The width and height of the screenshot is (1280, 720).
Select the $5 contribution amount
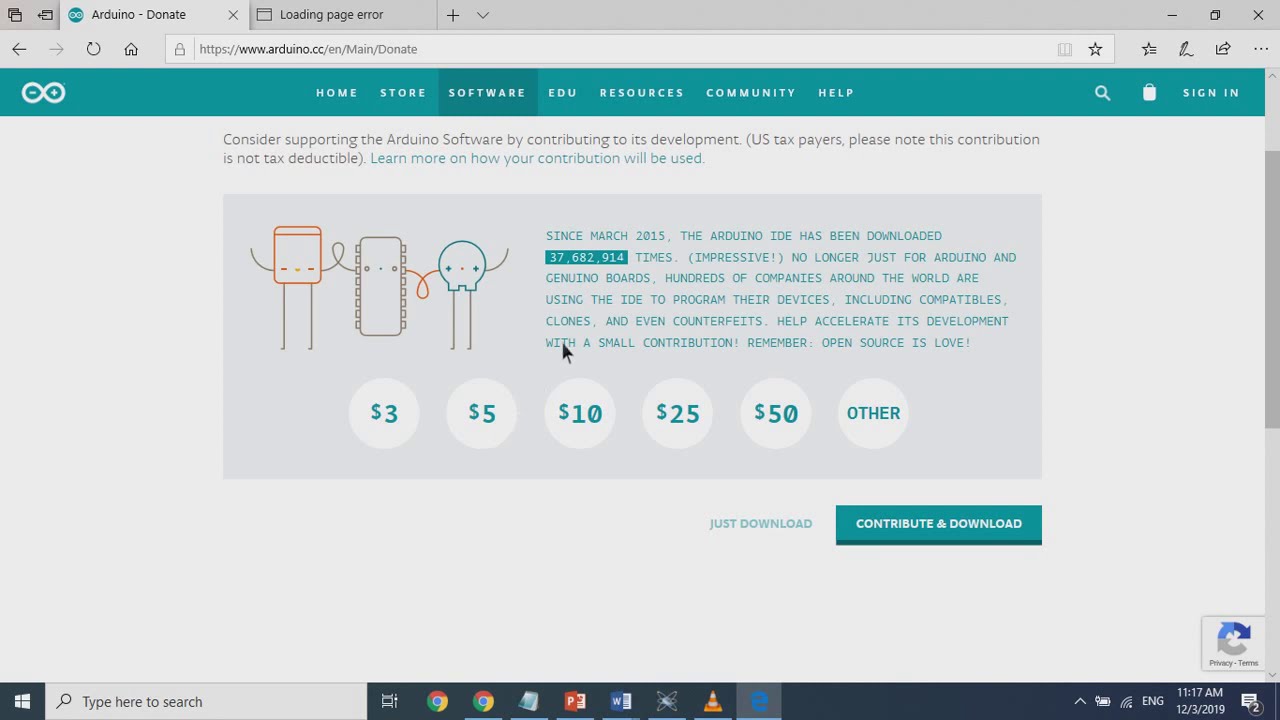coord(482,413)
